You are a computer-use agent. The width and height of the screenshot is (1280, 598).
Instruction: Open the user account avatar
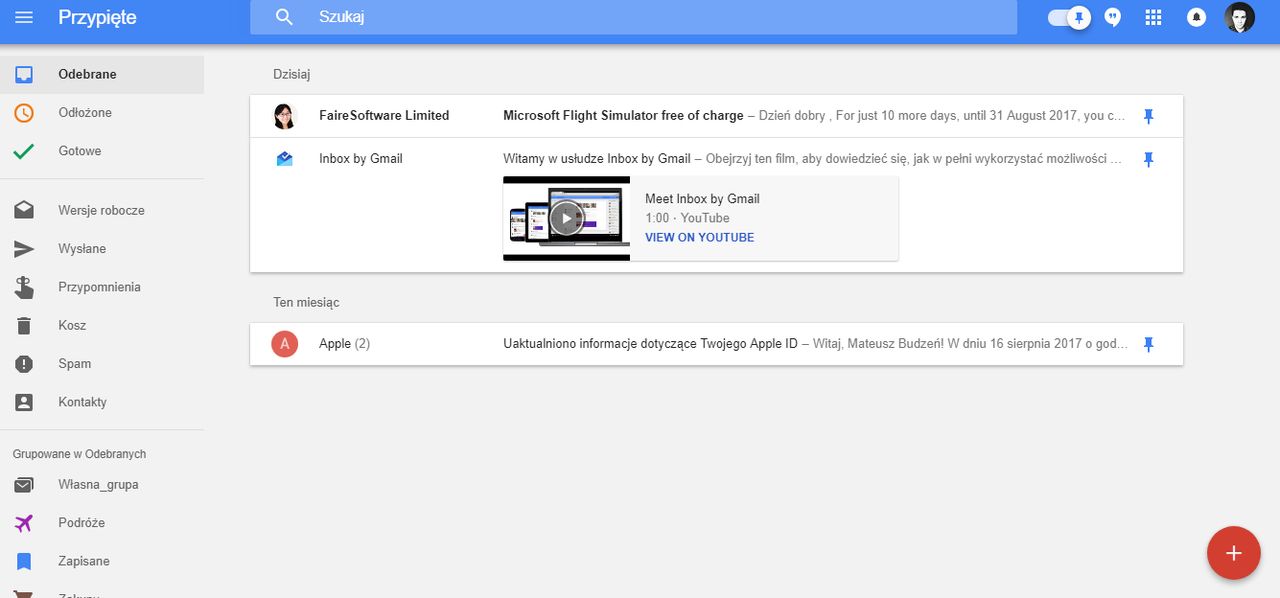click(x=1240, y=17)
